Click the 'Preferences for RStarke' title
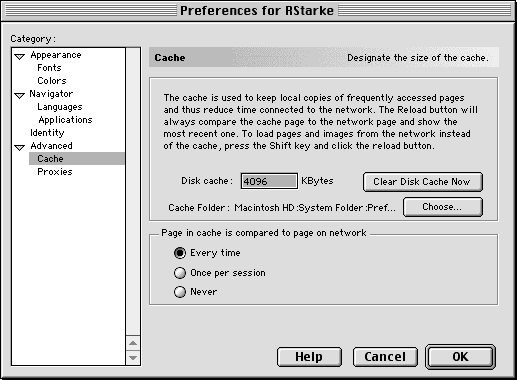The image size is (517, 380). coord(257,11)
